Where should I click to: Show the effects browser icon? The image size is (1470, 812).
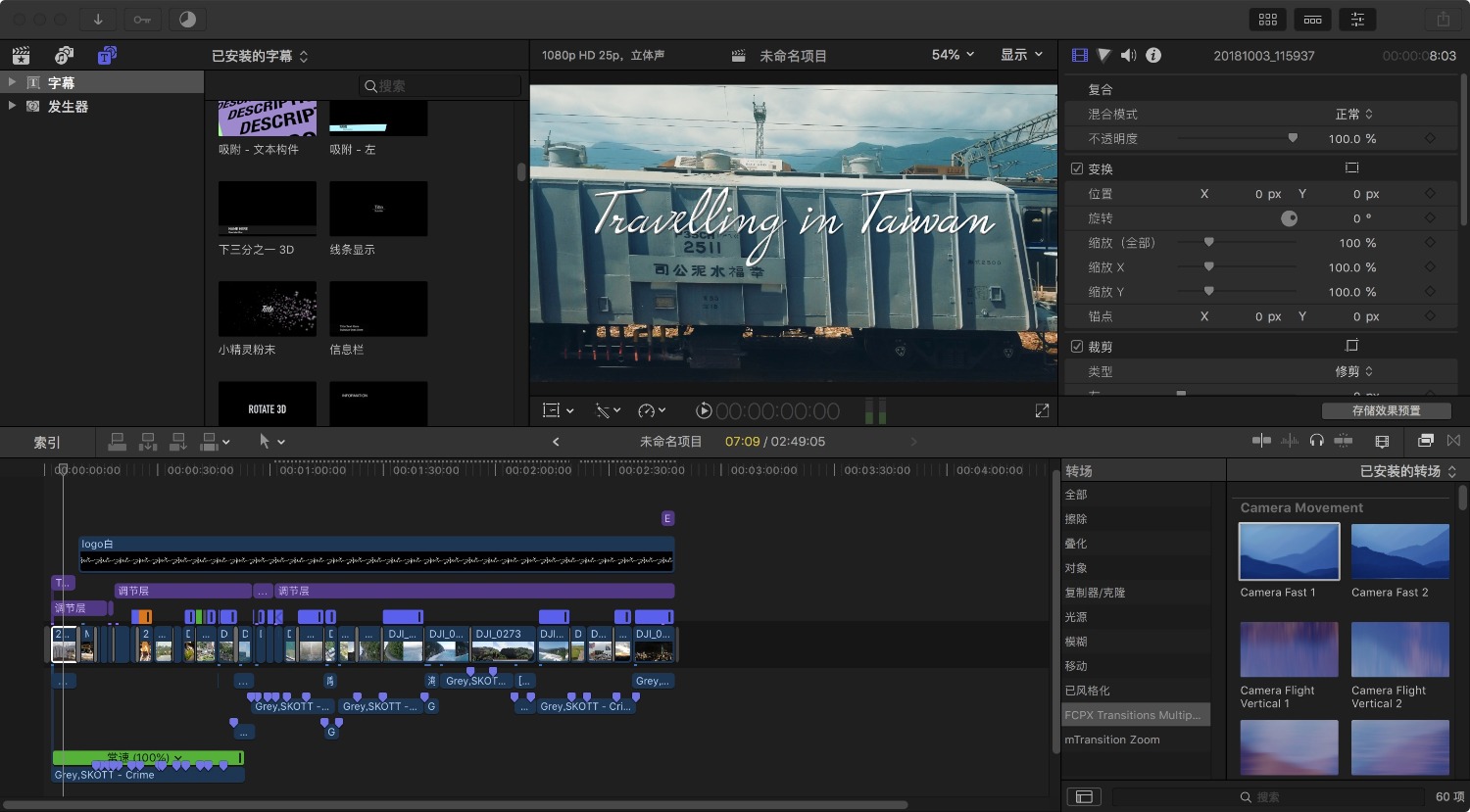[1426, 441]
